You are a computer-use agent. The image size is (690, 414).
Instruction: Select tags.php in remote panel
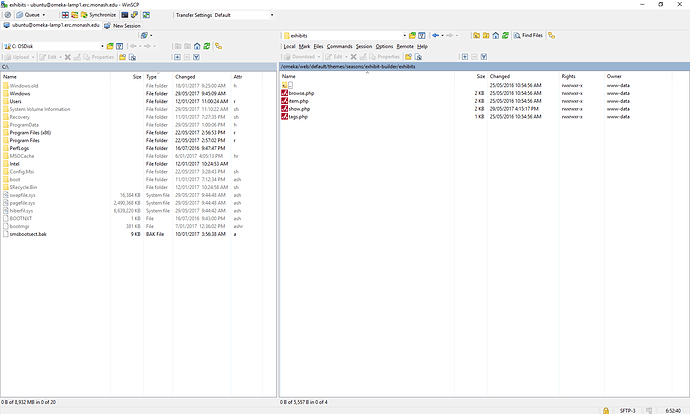pyautogui.click(x=298, y=117)
